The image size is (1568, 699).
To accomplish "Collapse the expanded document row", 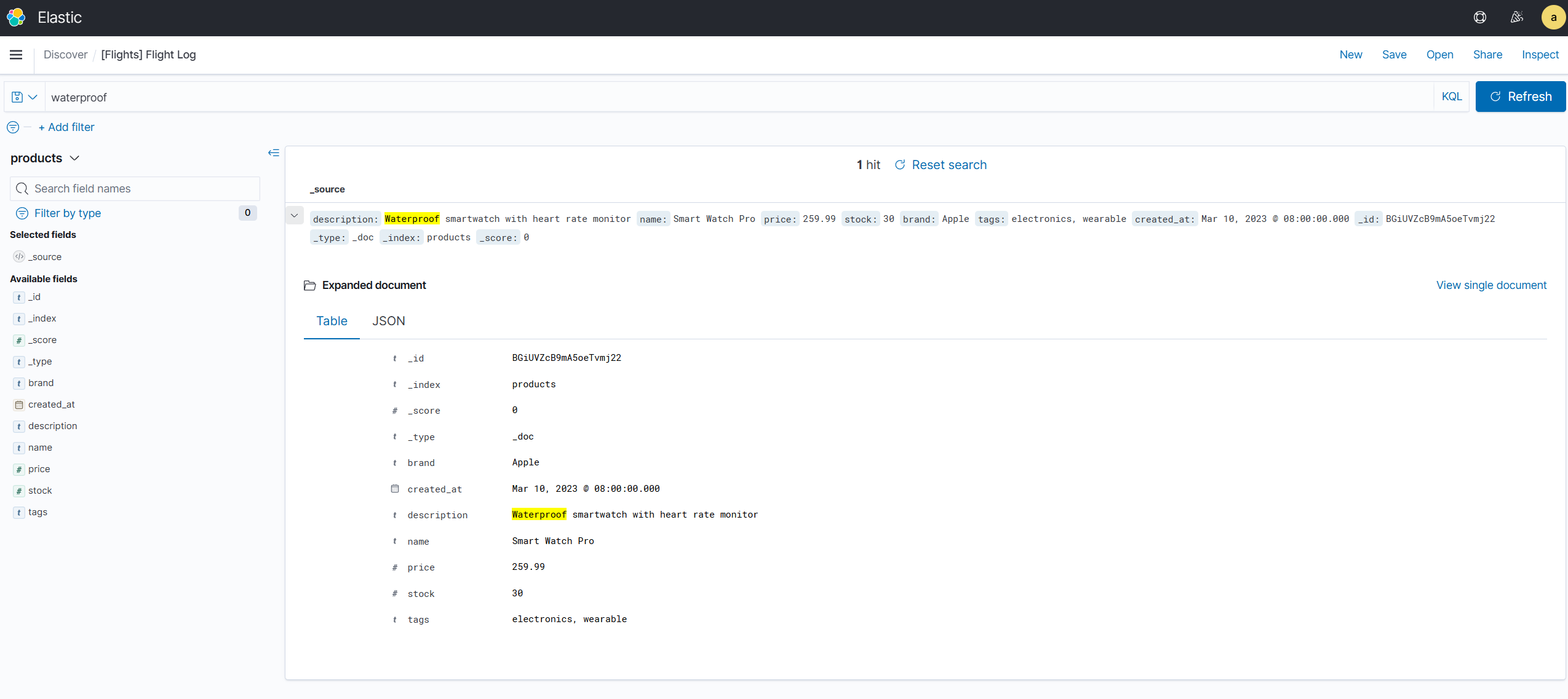I will coord(295,216).
